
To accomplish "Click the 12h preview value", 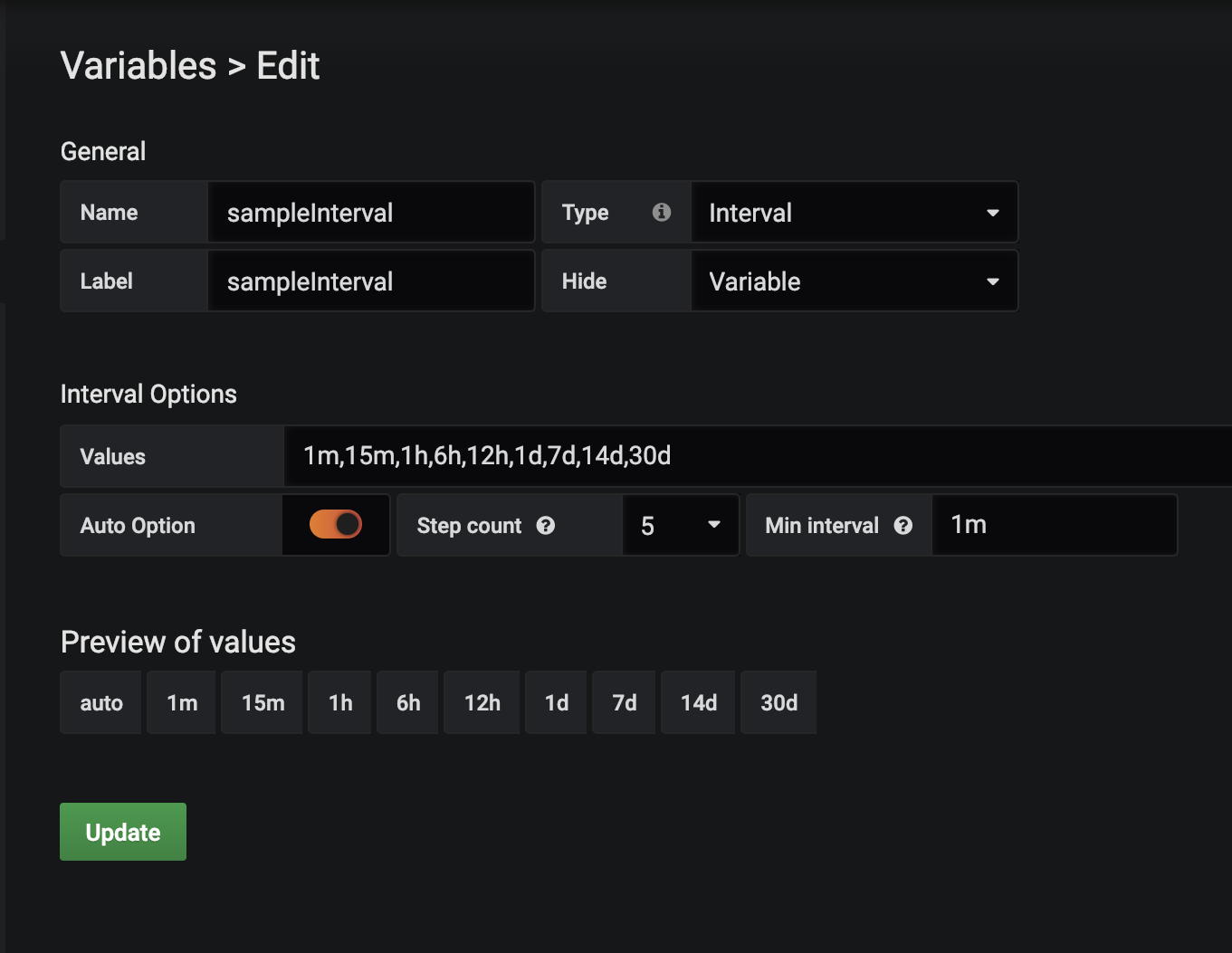I will tap(482, 702).
